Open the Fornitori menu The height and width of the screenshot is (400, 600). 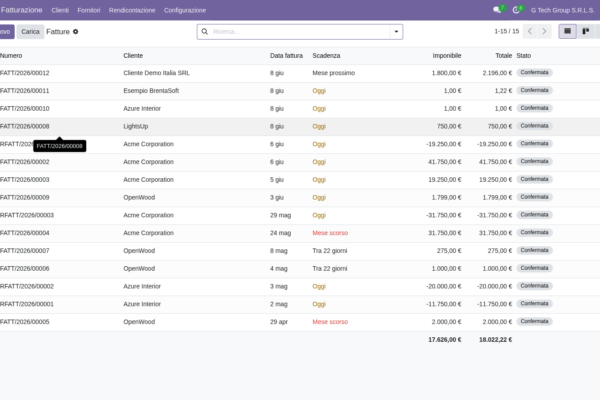point(89,10)
